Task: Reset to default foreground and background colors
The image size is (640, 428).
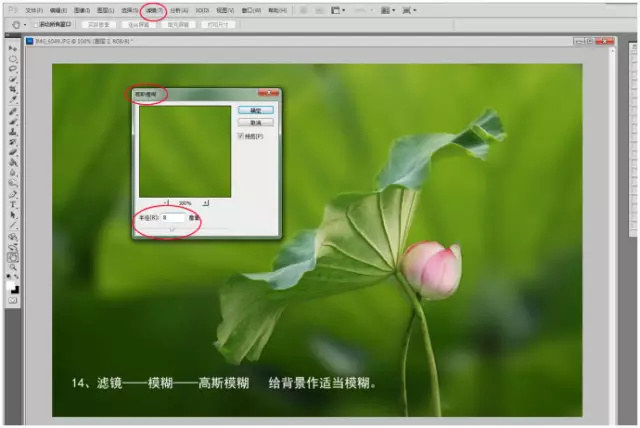Action: click(x=9, y=277)
